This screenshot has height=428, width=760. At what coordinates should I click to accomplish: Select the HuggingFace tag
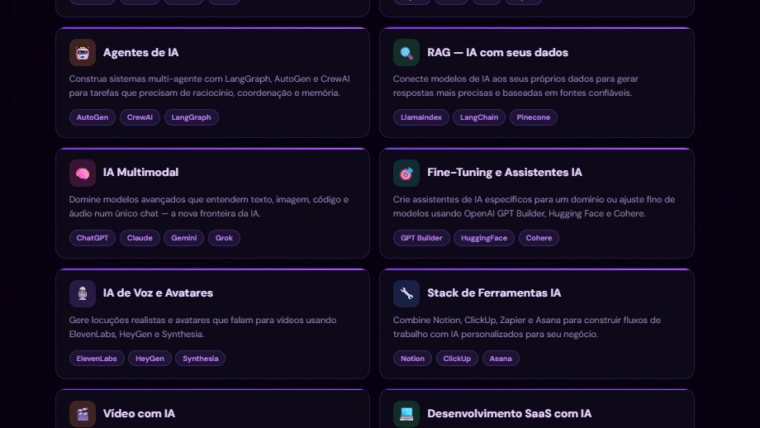(x=484, y=238)
